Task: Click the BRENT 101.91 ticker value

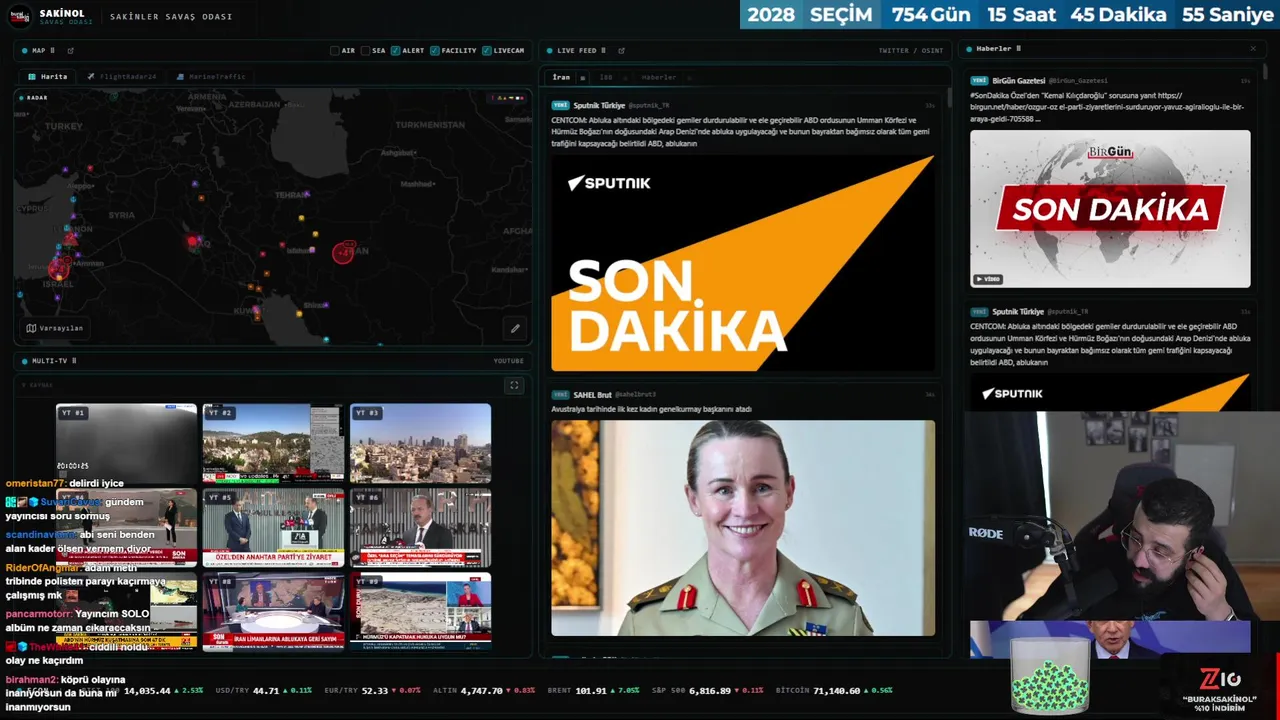Action: (591, 691)
